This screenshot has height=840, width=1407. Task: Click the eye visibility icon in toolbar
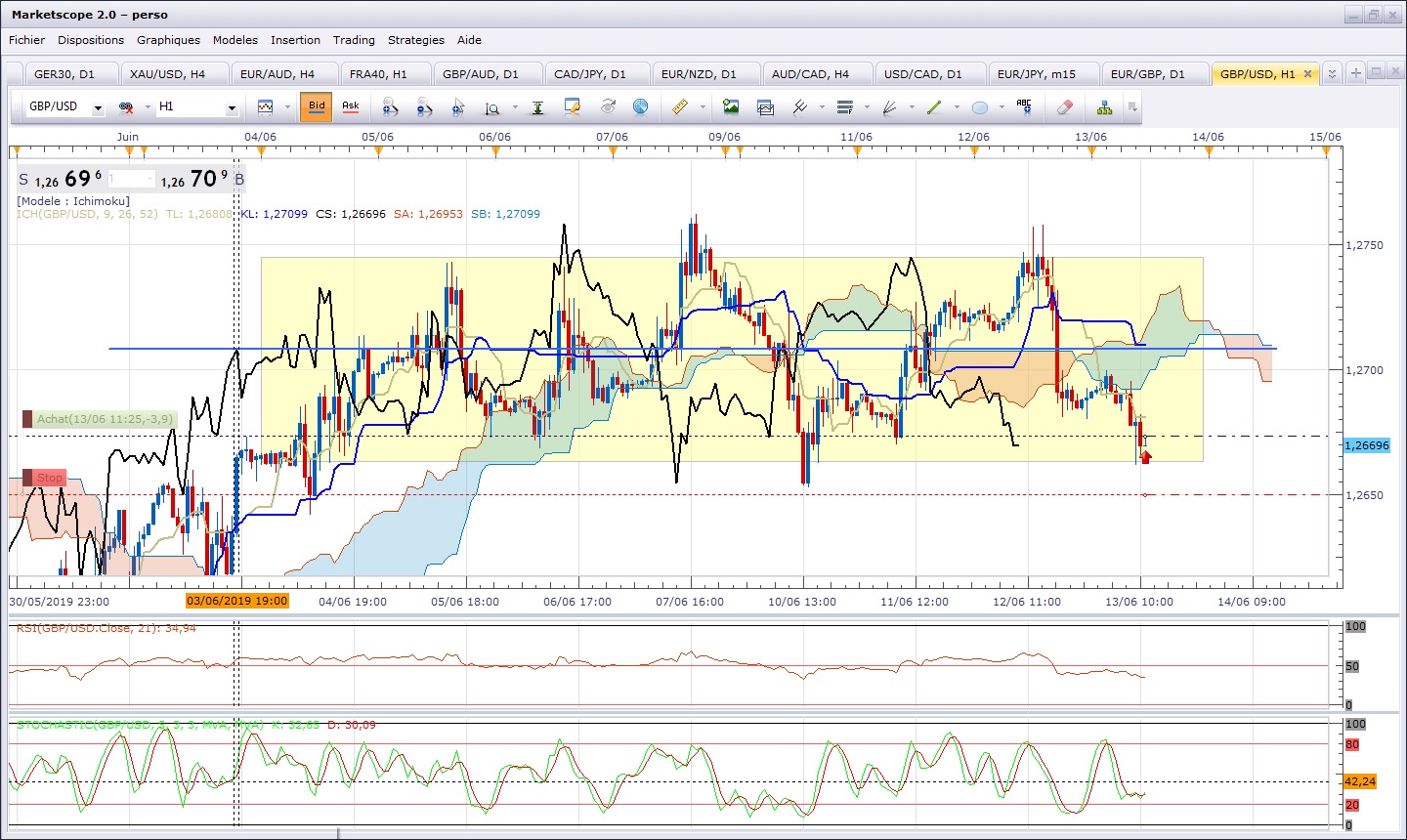tap(608, 106)
